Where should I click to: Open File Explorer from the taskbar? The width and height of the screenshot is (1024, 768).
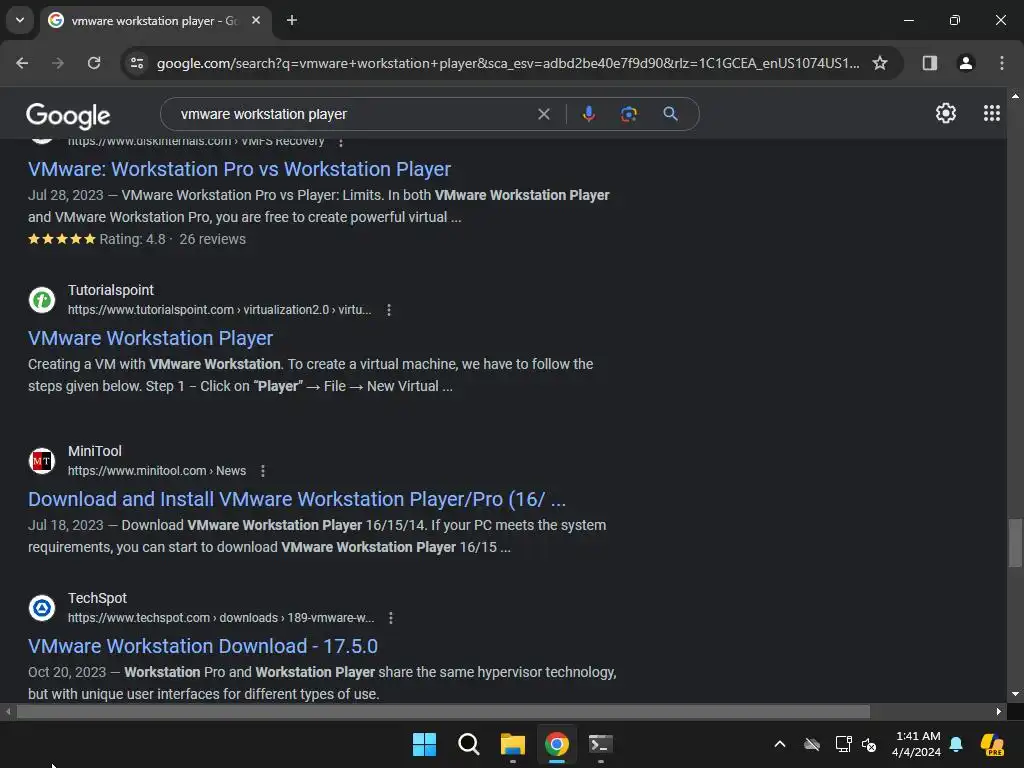pos(513,744)
